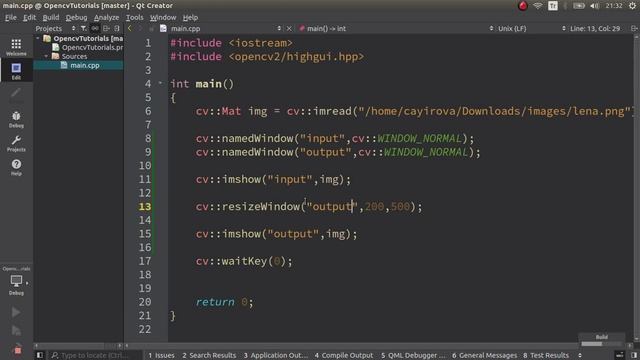Click the split Projects pane icon

[x=106, y=28]
